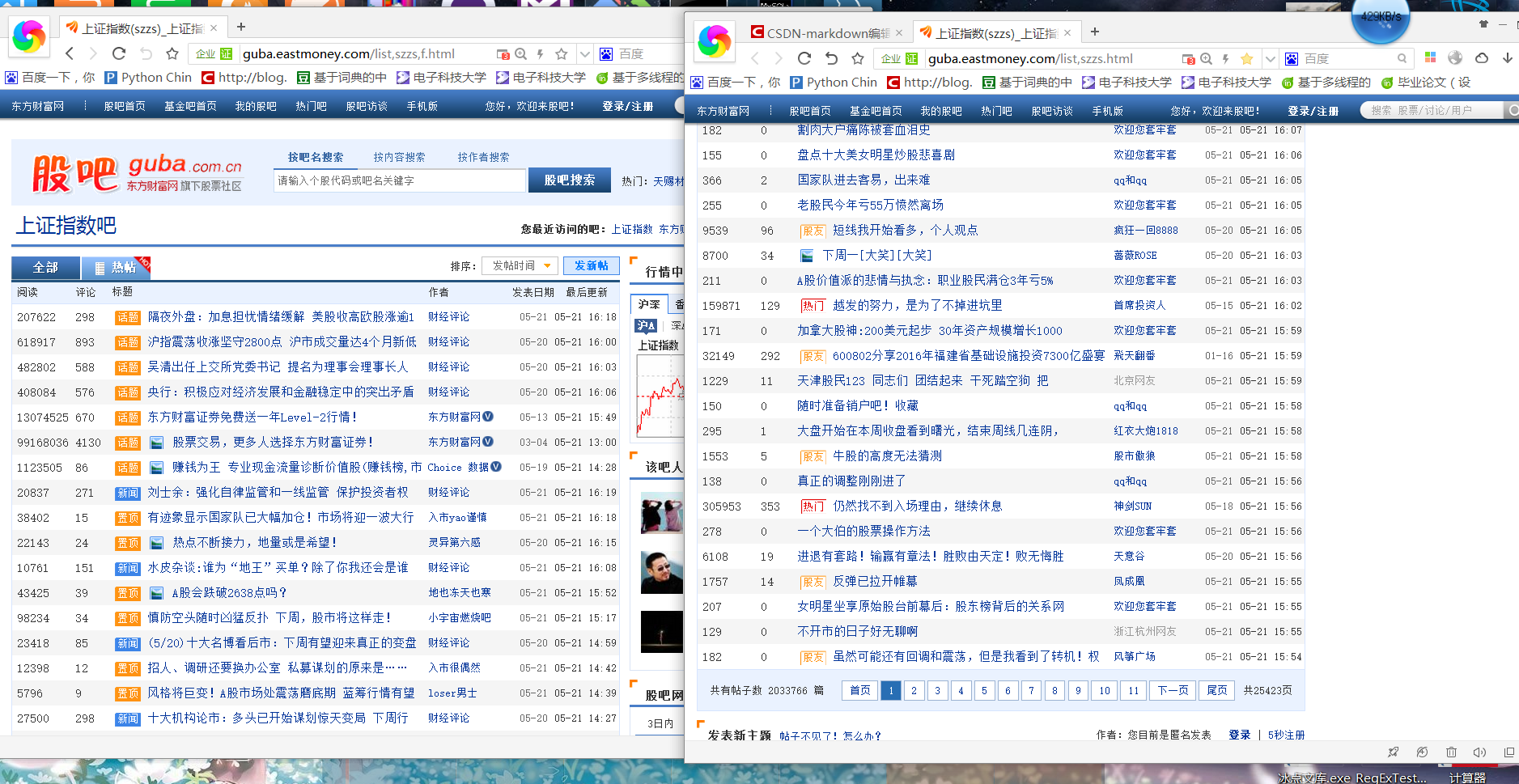Open zoom magnifier in left browser address bar
Screen dimensions: 1519x784
[520, 54]
